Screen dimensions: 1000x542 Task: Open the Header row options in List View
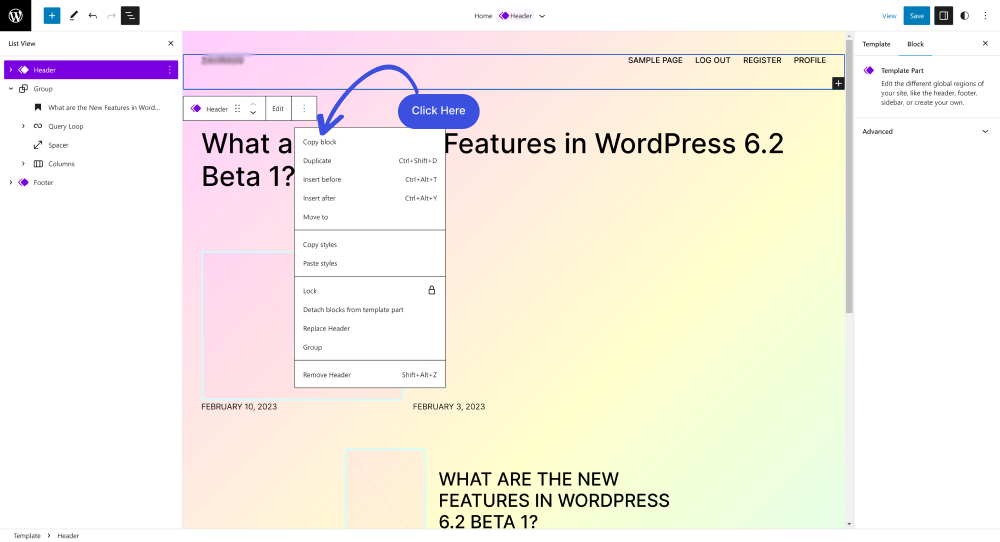(170, 70)
